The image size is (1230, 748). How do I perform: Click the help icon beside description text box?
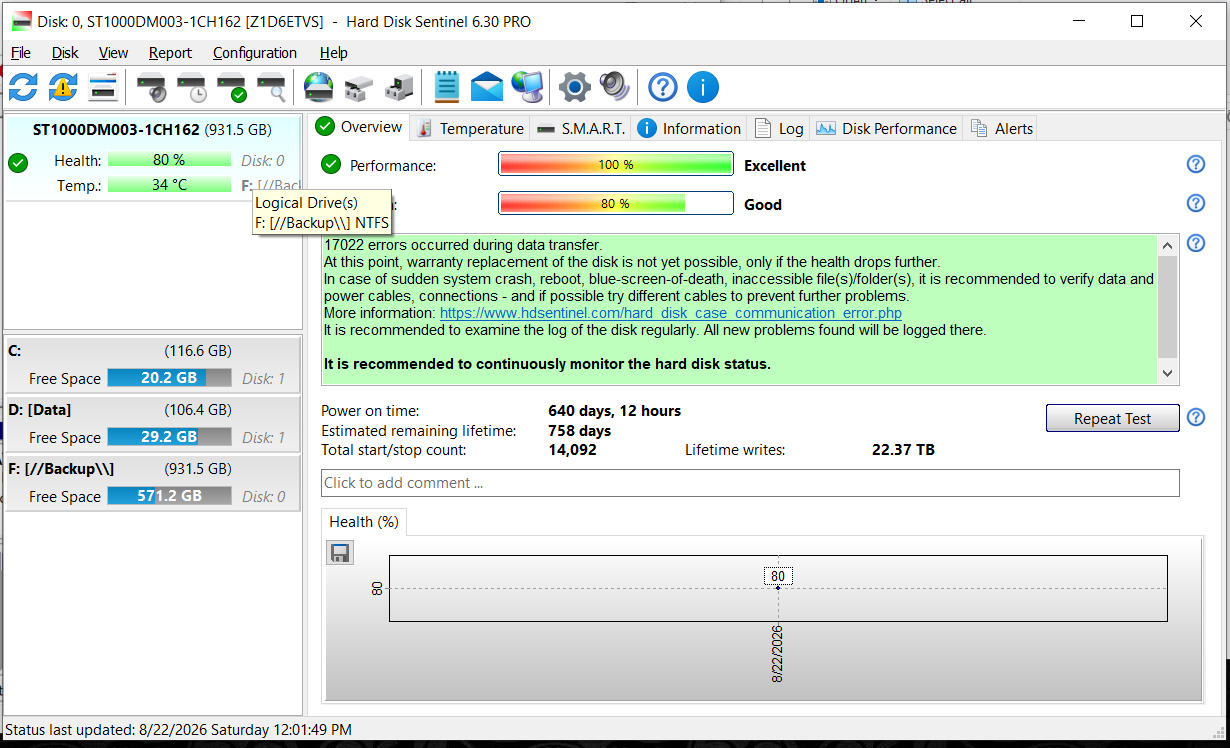tap(1195, 243)
